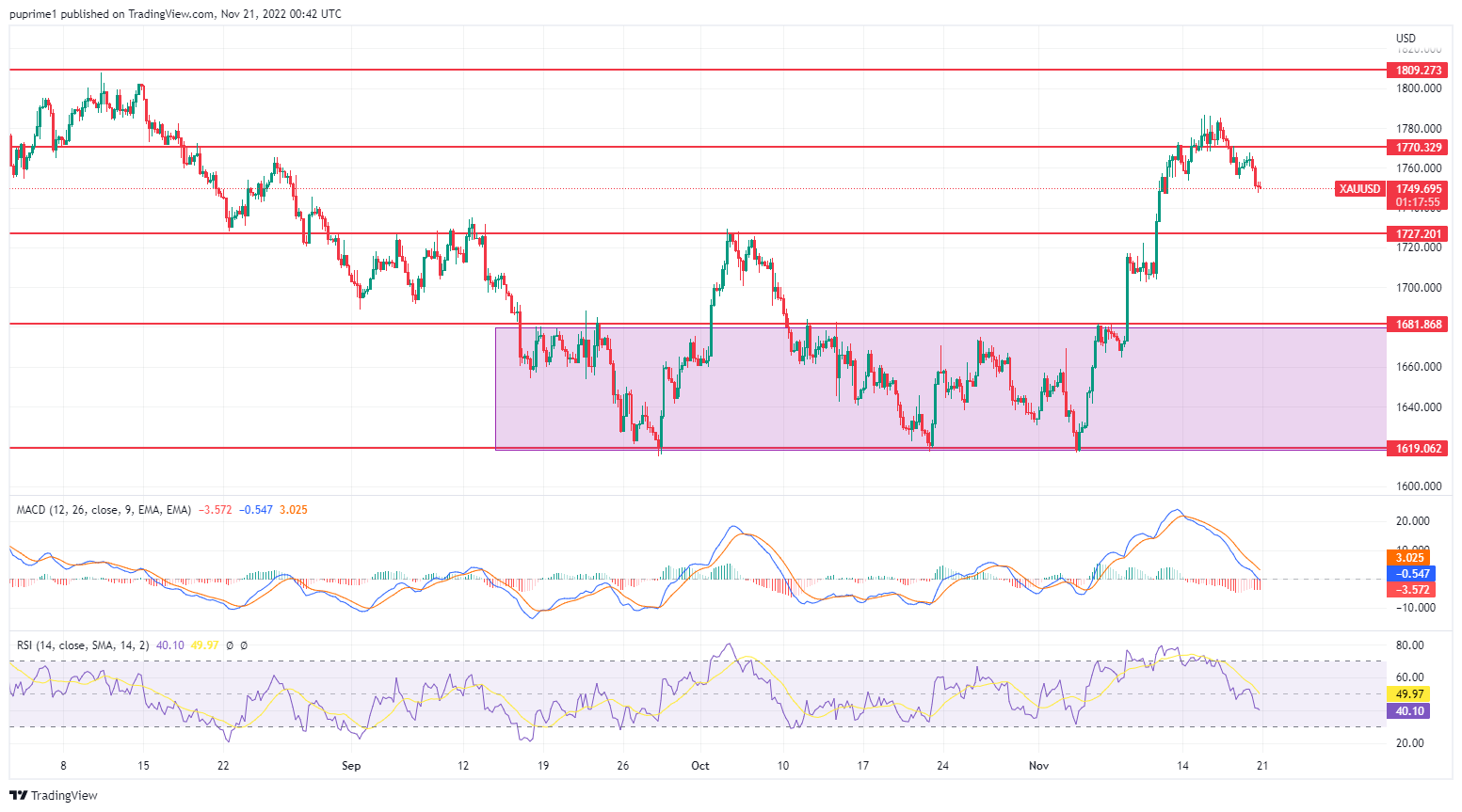Click the 1640.000 price axis tick

click(1419, 407)
